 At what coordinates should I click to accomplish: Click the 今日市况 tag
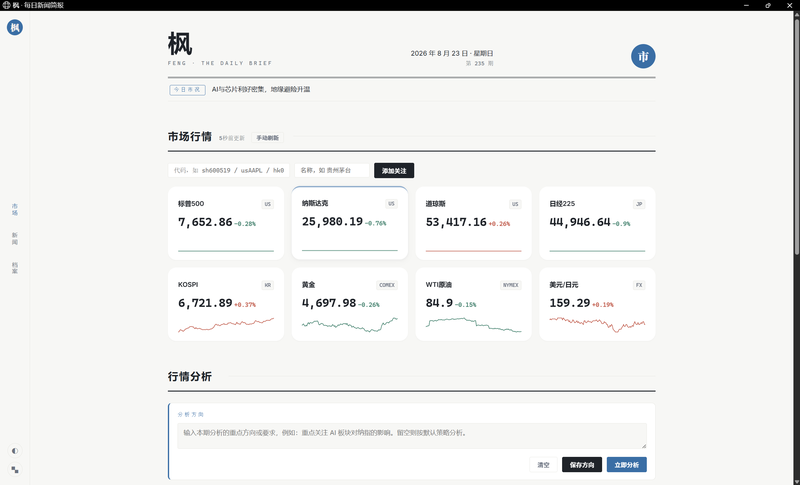187,90
